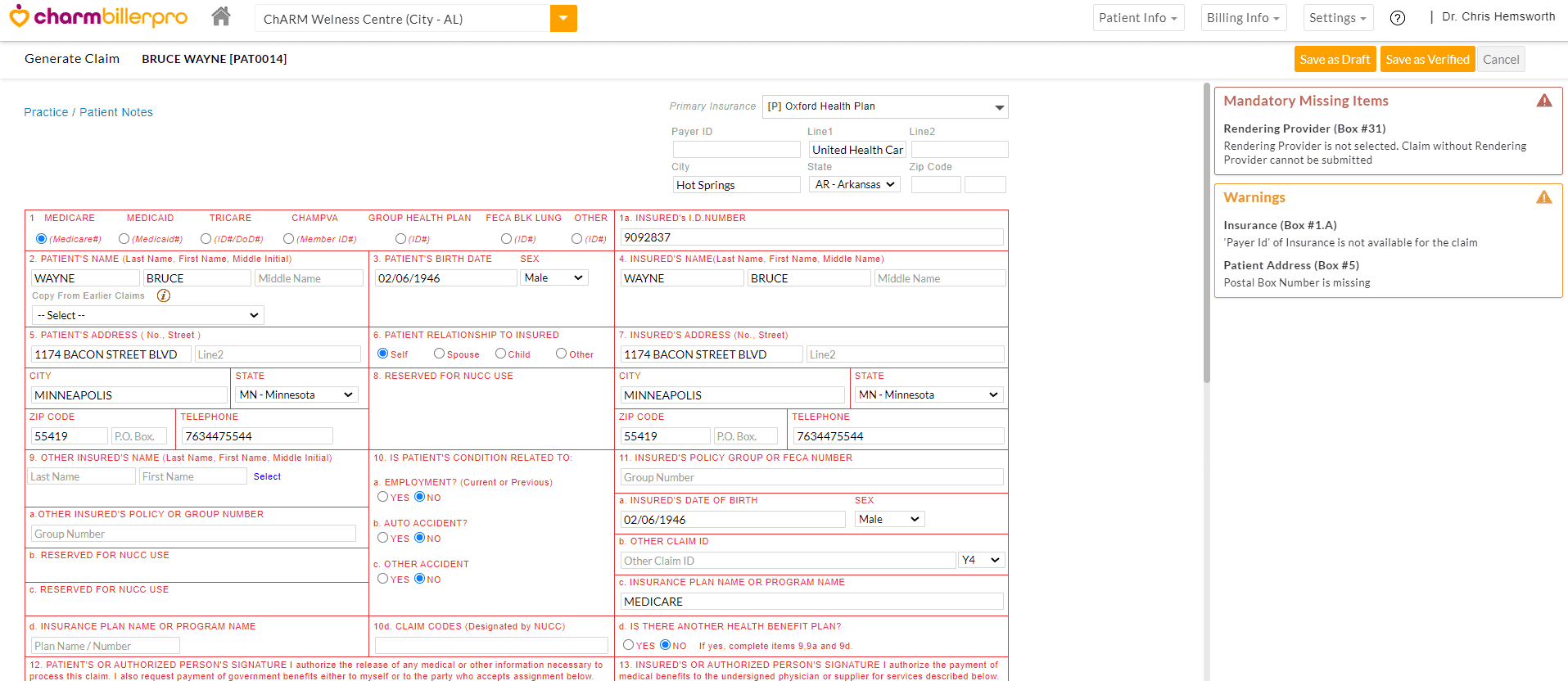Set patient relationship to Child

tap(500, 354)
